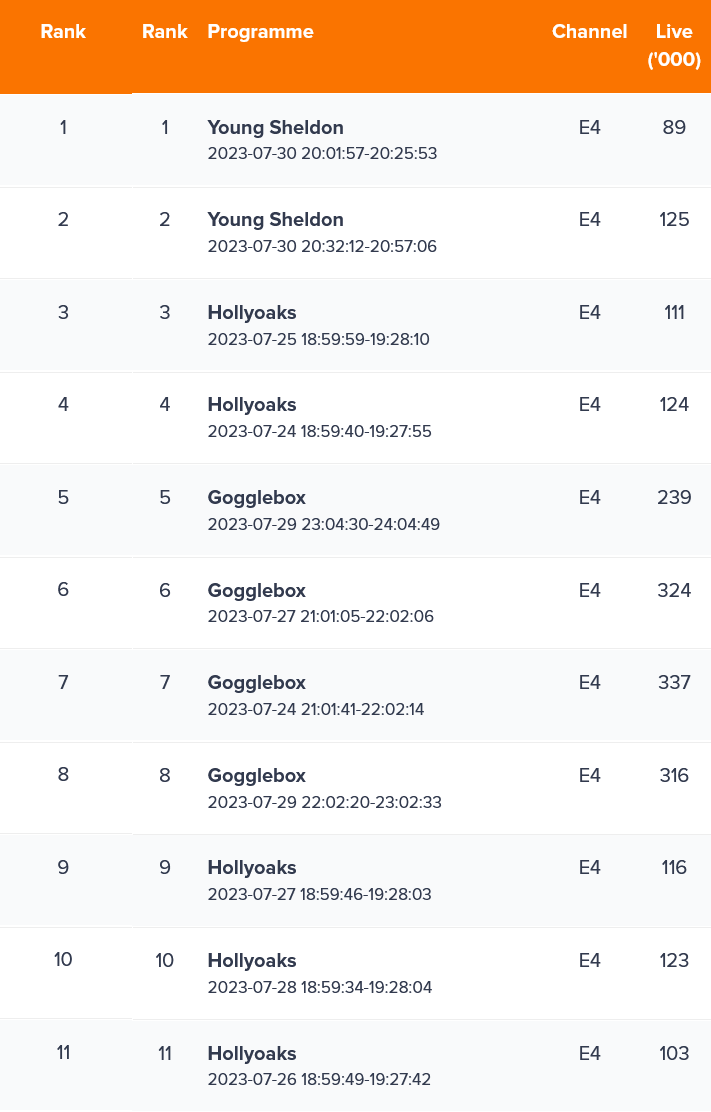Click Gogglebox 2023-07-24 programme title
Image resolution: width=711 pixels, height=1112 pixels.
click(x=257, y=683)
